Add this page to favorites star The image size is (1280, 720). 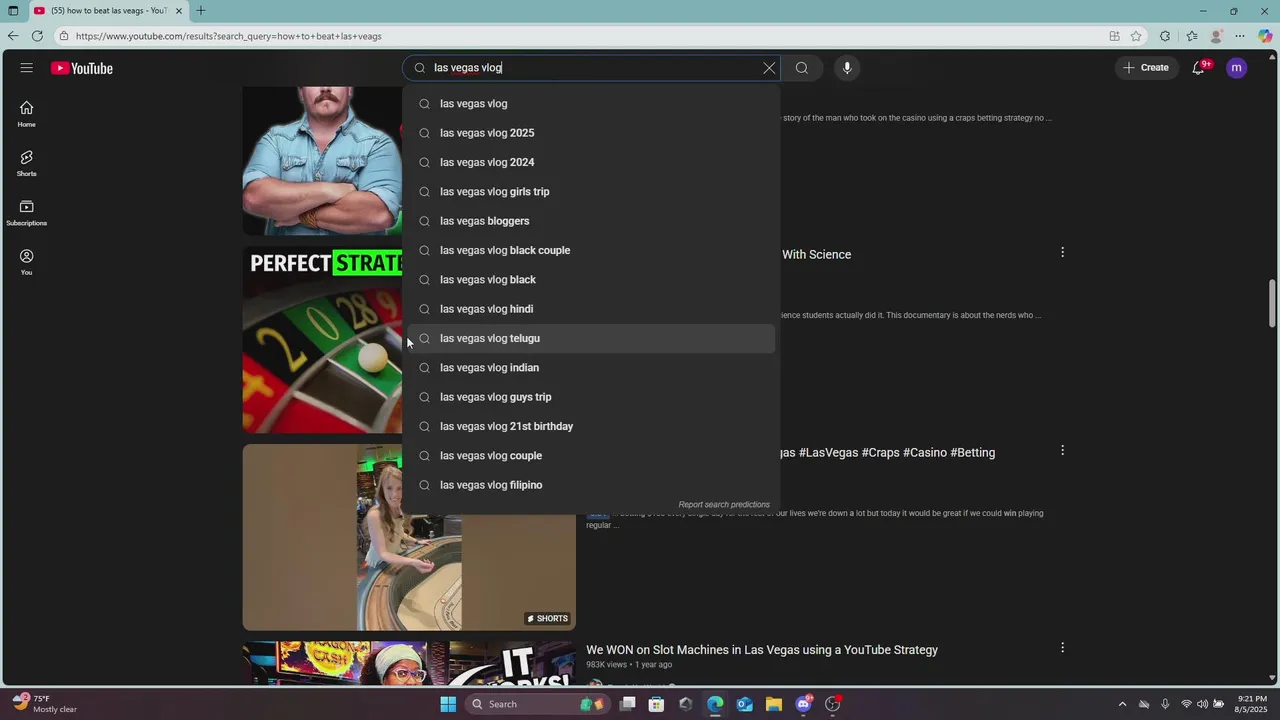[1136, 36]
